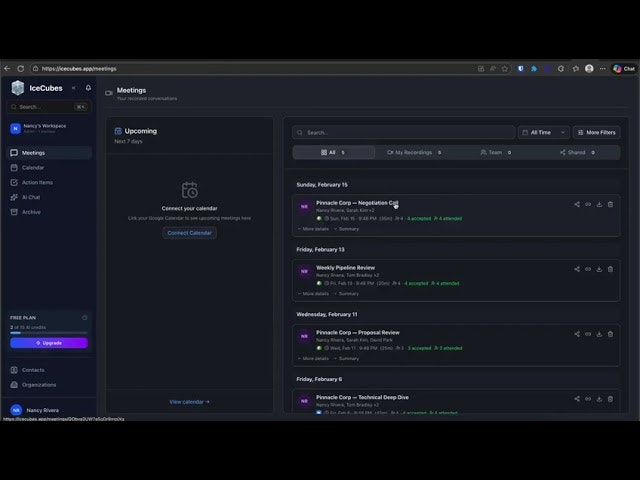Open the More Filters panel
Screen dimensions: 640x480
point(597,132)
